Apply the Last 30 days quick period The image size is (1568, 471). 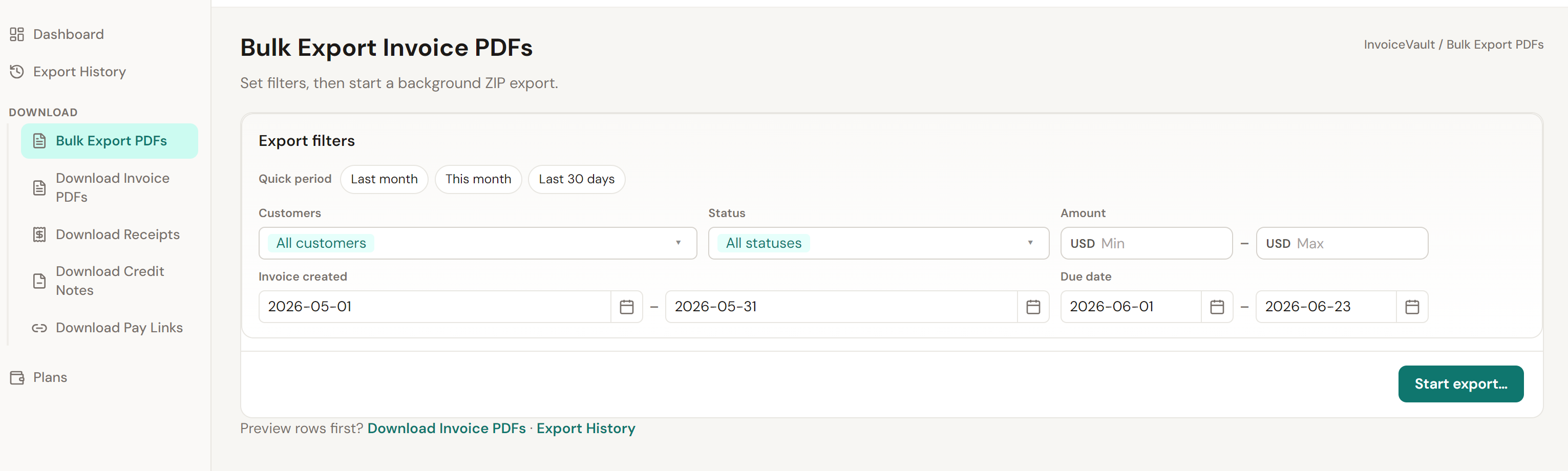point(577,179)
